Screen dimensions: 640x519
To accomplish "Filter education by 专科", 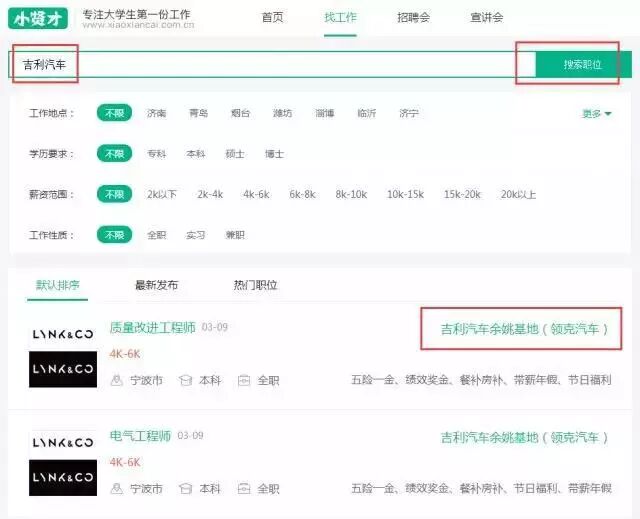I will pos(156,154).
